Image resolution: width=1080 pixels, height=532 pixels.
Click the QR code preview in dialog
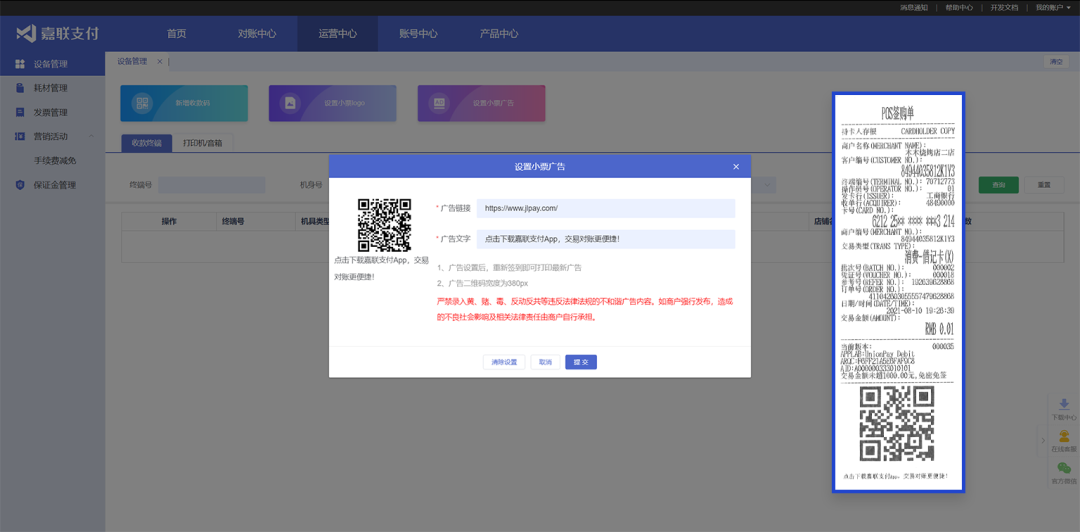384,225
